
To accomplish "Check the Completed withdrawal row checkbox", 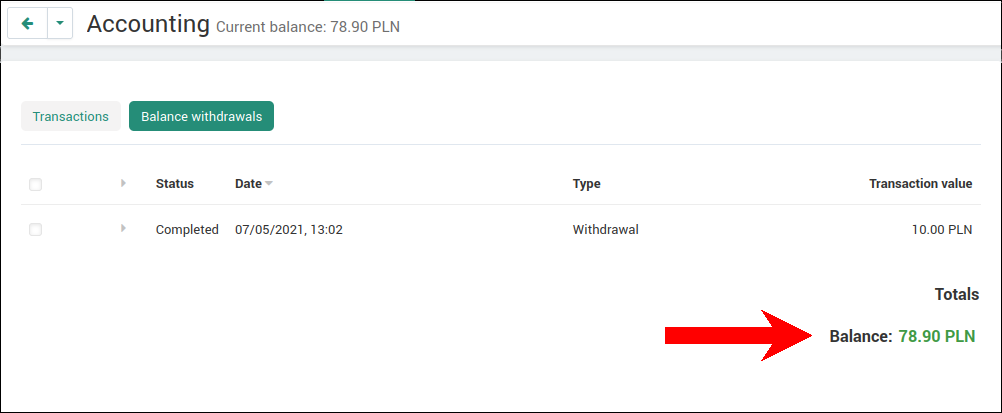I will (36, 230).
